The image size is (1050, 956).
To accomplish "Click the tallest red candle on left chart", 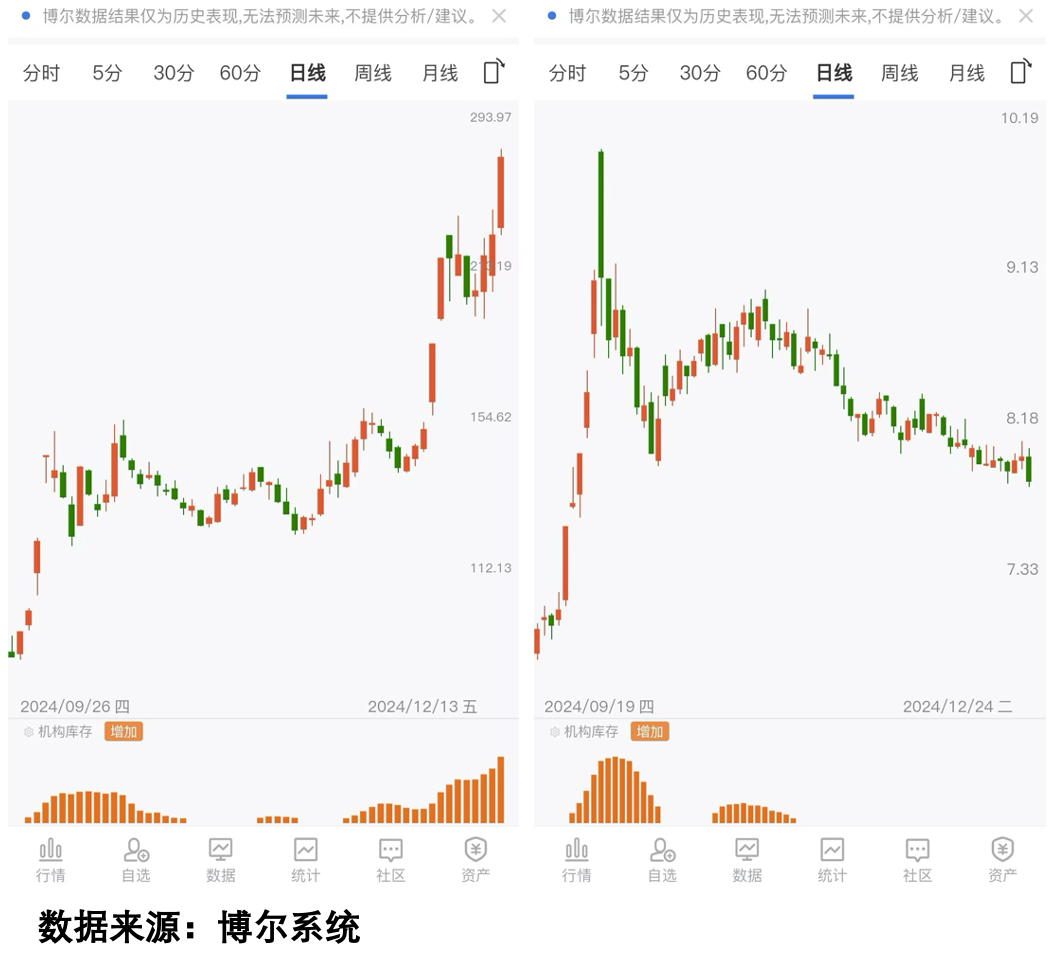I will pyautogui.click(x=500, y=192).
